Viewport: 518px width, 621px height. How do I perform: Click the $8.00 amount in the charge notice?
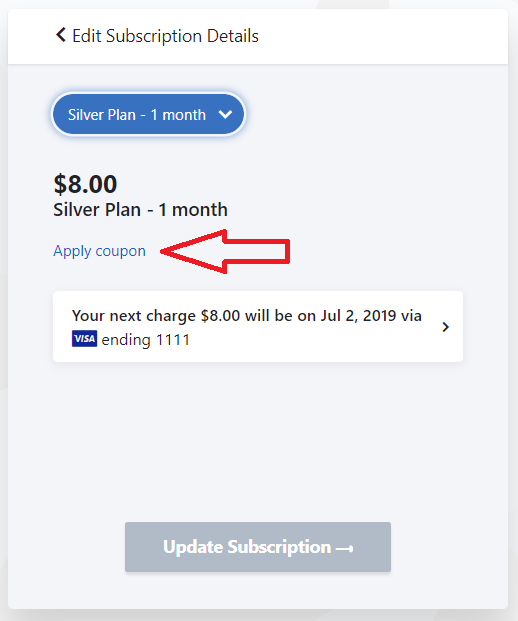coord(220,316)
